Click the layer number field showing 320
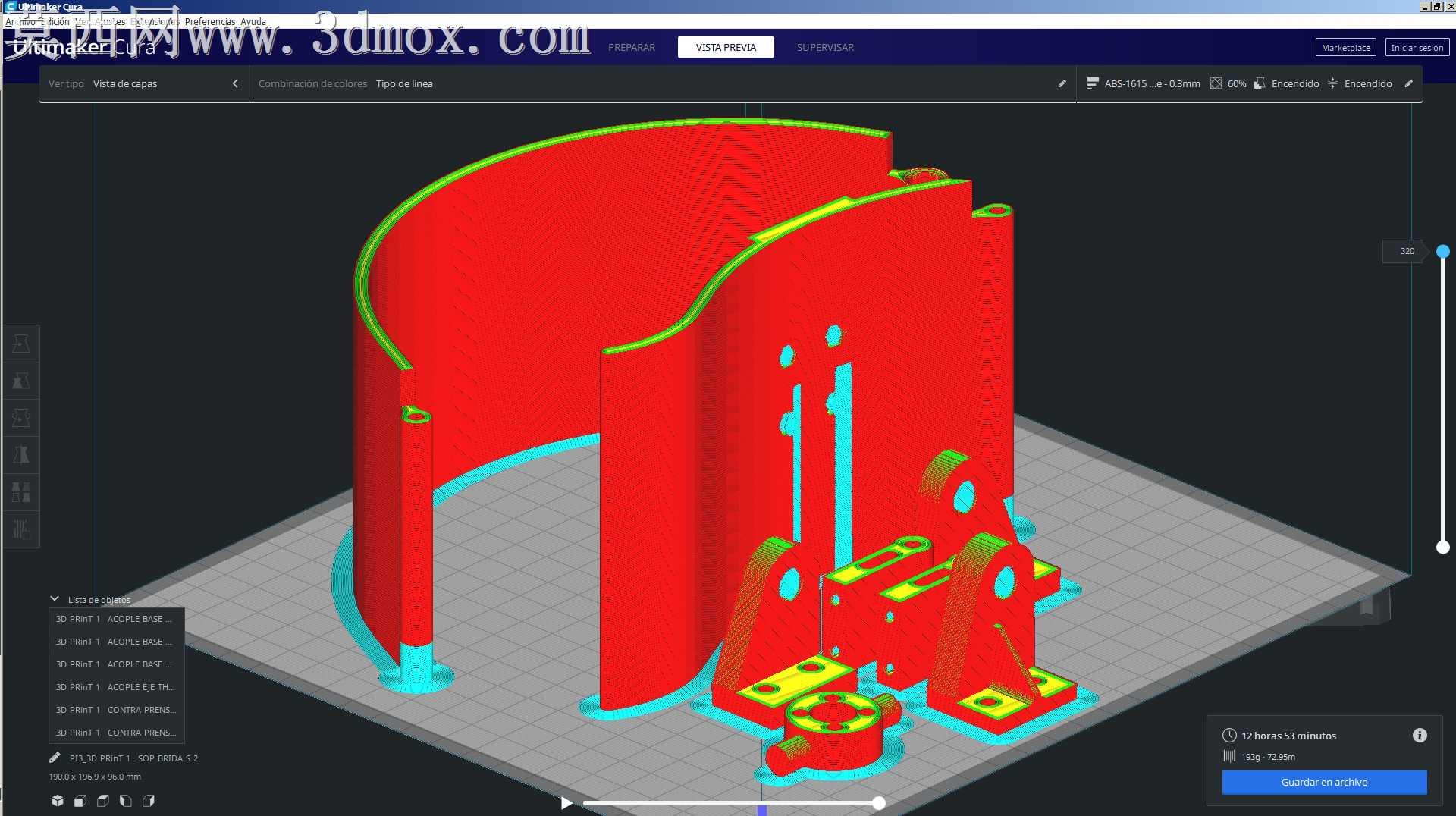 click(x=1404, y=251)
